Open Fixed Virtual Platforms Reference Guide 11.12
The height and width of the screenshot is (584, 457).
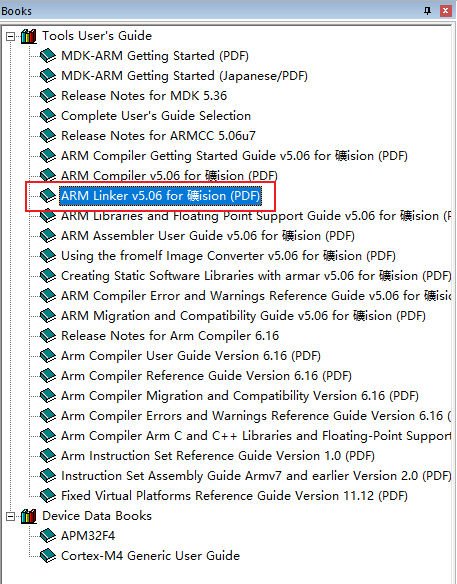point(234,496)
